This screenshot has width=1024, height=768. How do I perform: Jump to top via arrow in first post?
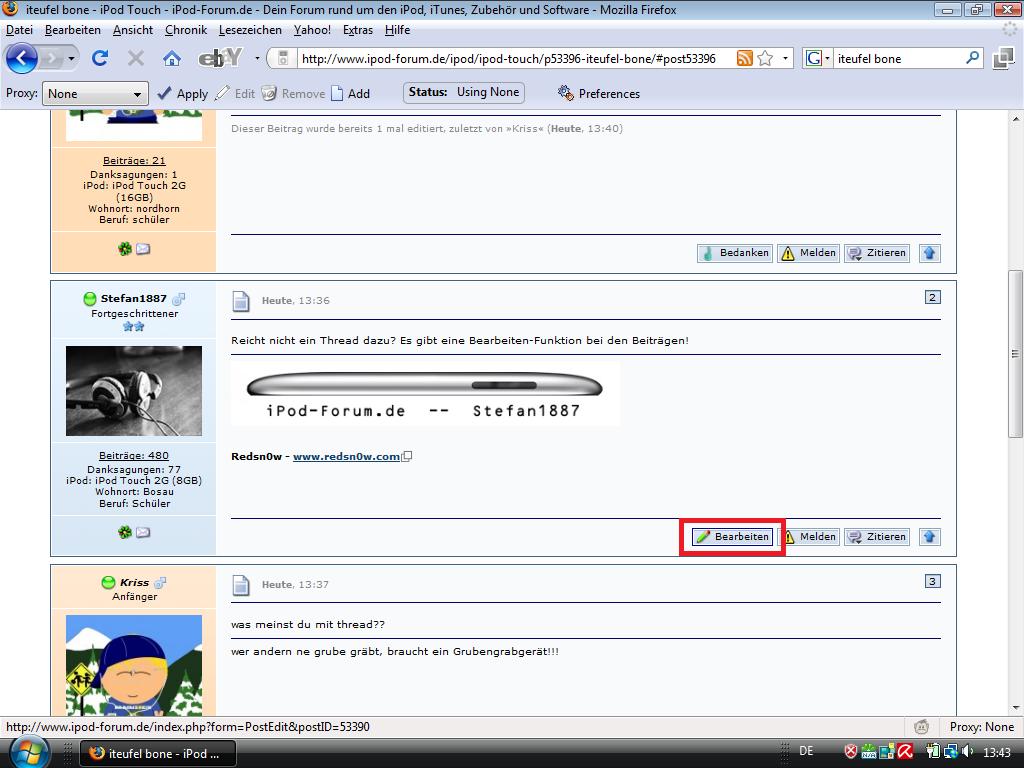(x=929, y=253)
